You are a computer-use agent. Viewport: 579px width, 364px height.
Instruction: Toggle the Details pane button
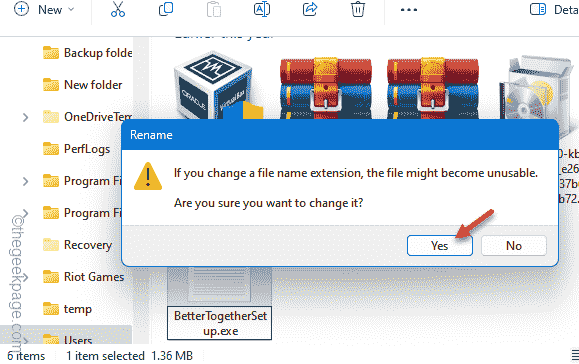[x=554, y=10]
